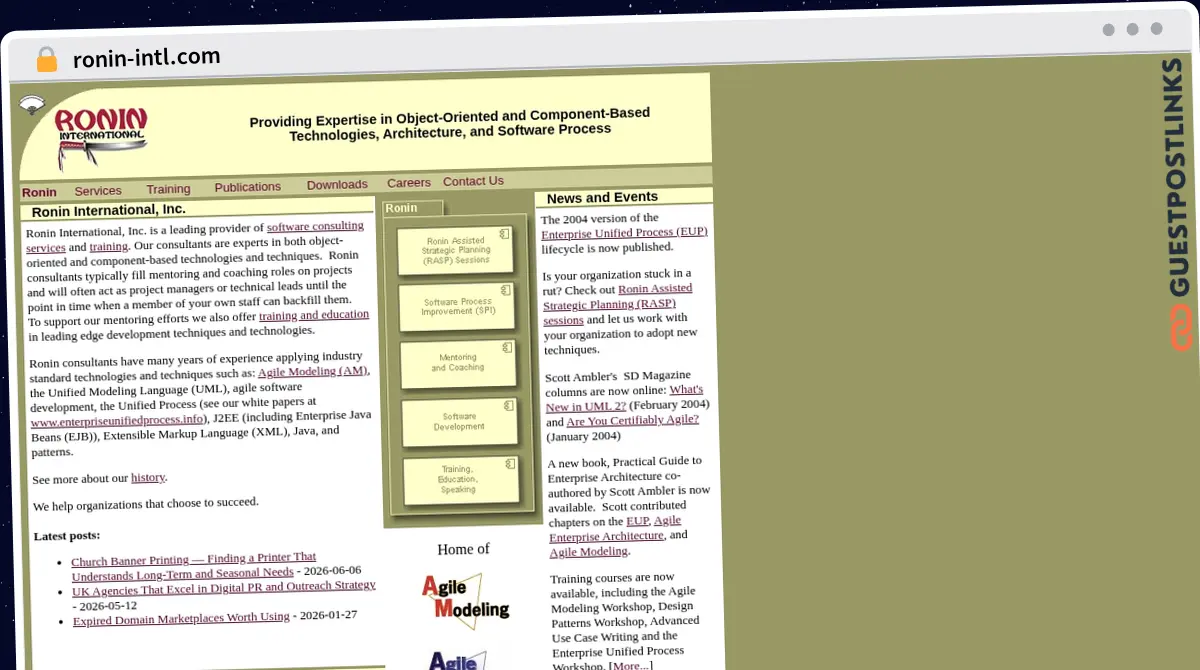This screenshot has height=670, width=1200.
Task: Visit the www.enterpriseunifiedprocess.info link
Action: [118, 421]
